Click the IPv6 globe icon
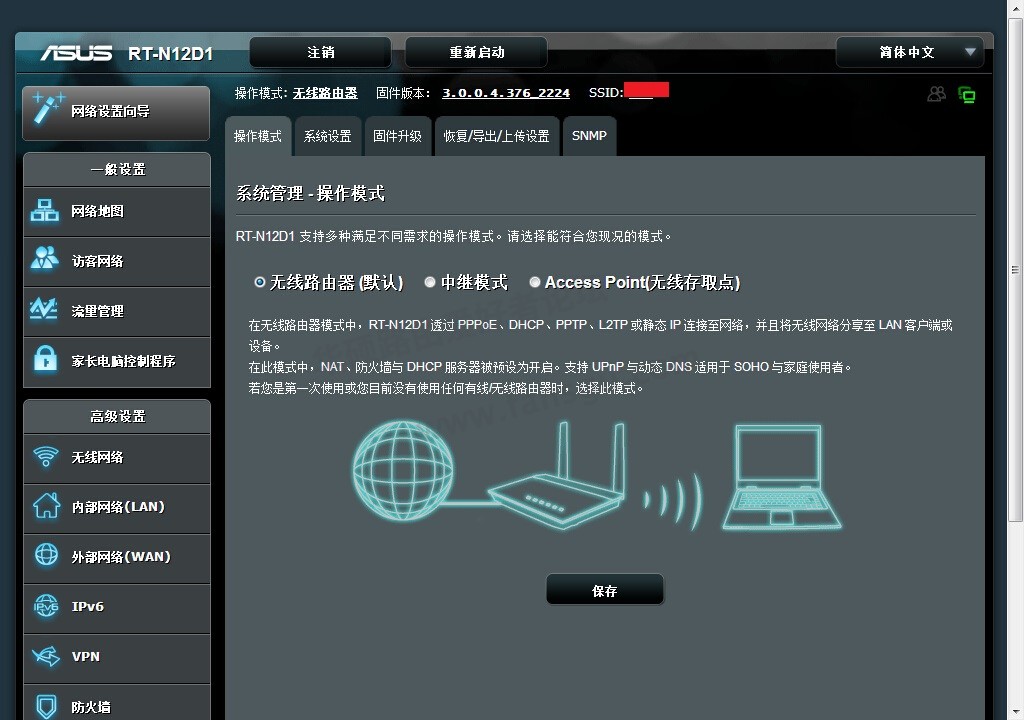 coord(46,606)
